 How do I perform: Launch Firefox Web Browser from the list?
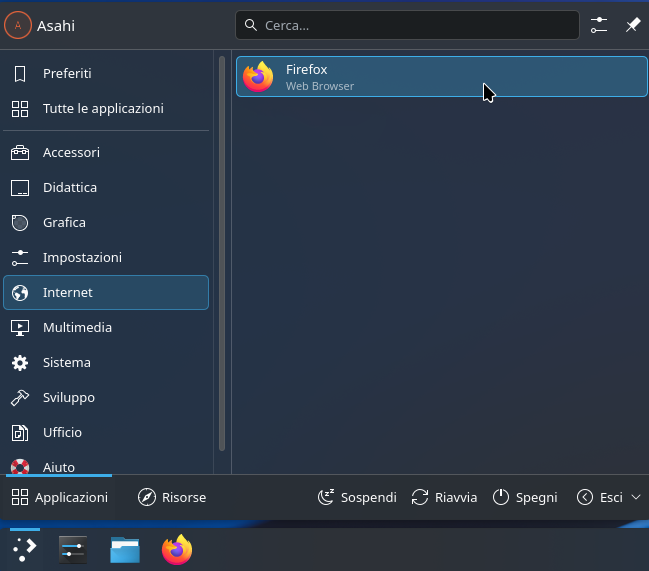pyautogui.click(x=441, y=77)
